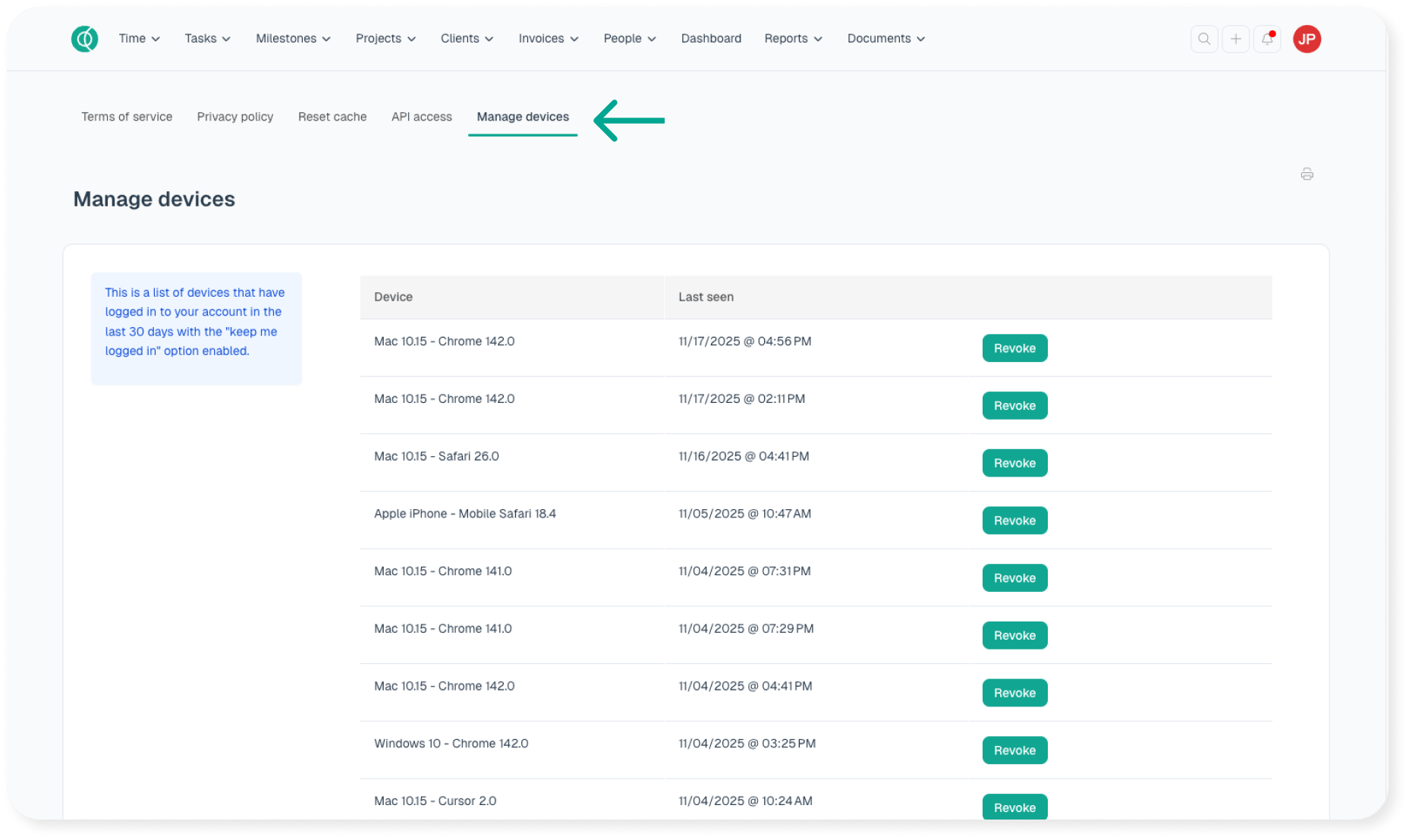
Task: Expand the Time dropdown menu
Action: [x=139, y=39]
